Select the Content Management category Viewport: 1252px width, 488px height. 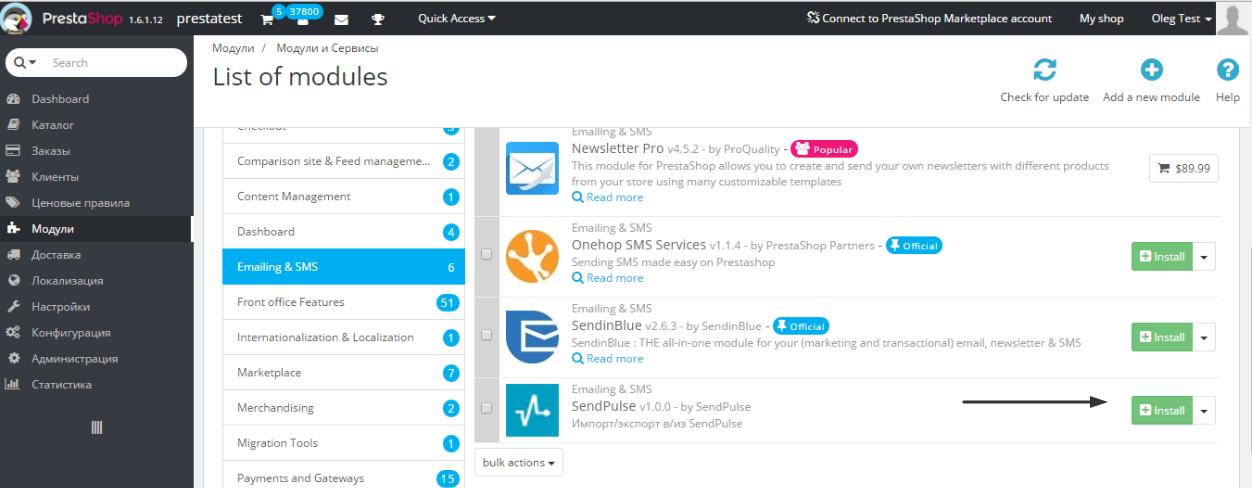tap(343, 196)
